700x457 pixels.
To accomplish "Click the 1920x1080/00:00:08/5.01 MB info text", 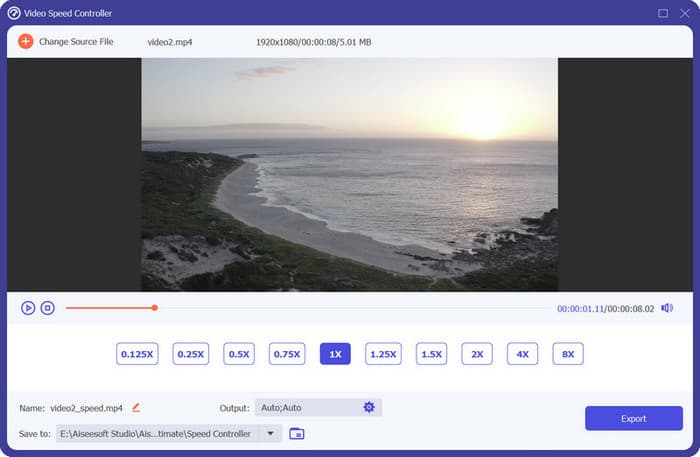I will pos(313,42).
